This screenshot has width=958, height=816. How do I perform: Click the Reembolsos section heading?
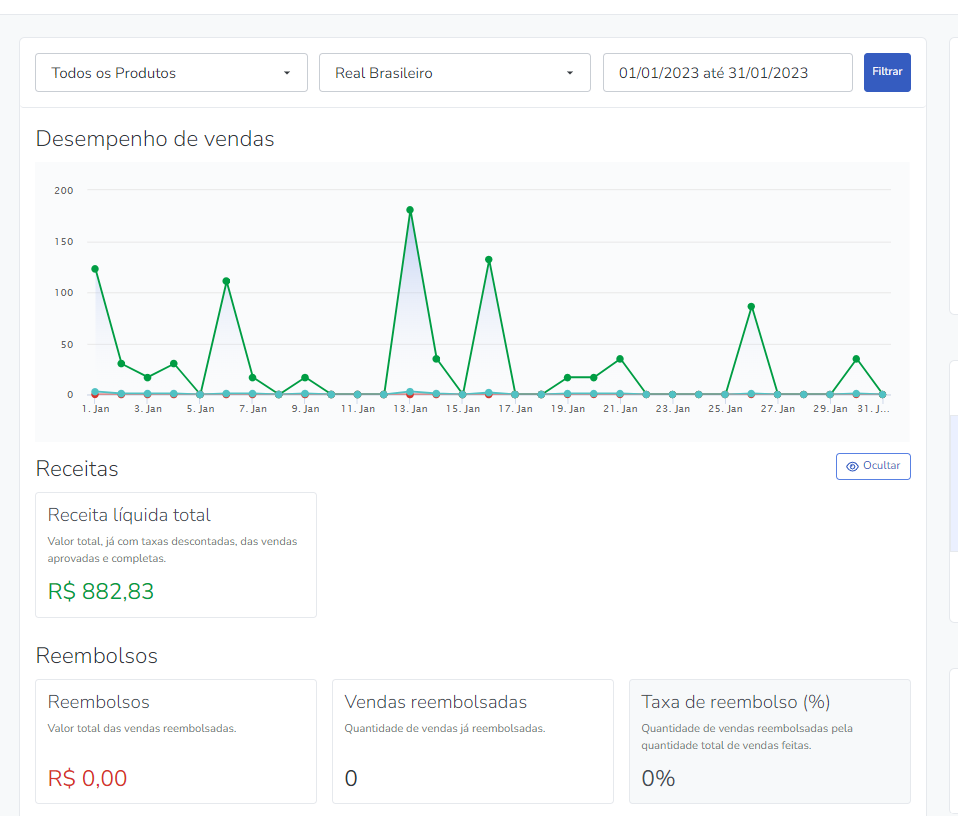pyautogui.click(x=97, y=655)
